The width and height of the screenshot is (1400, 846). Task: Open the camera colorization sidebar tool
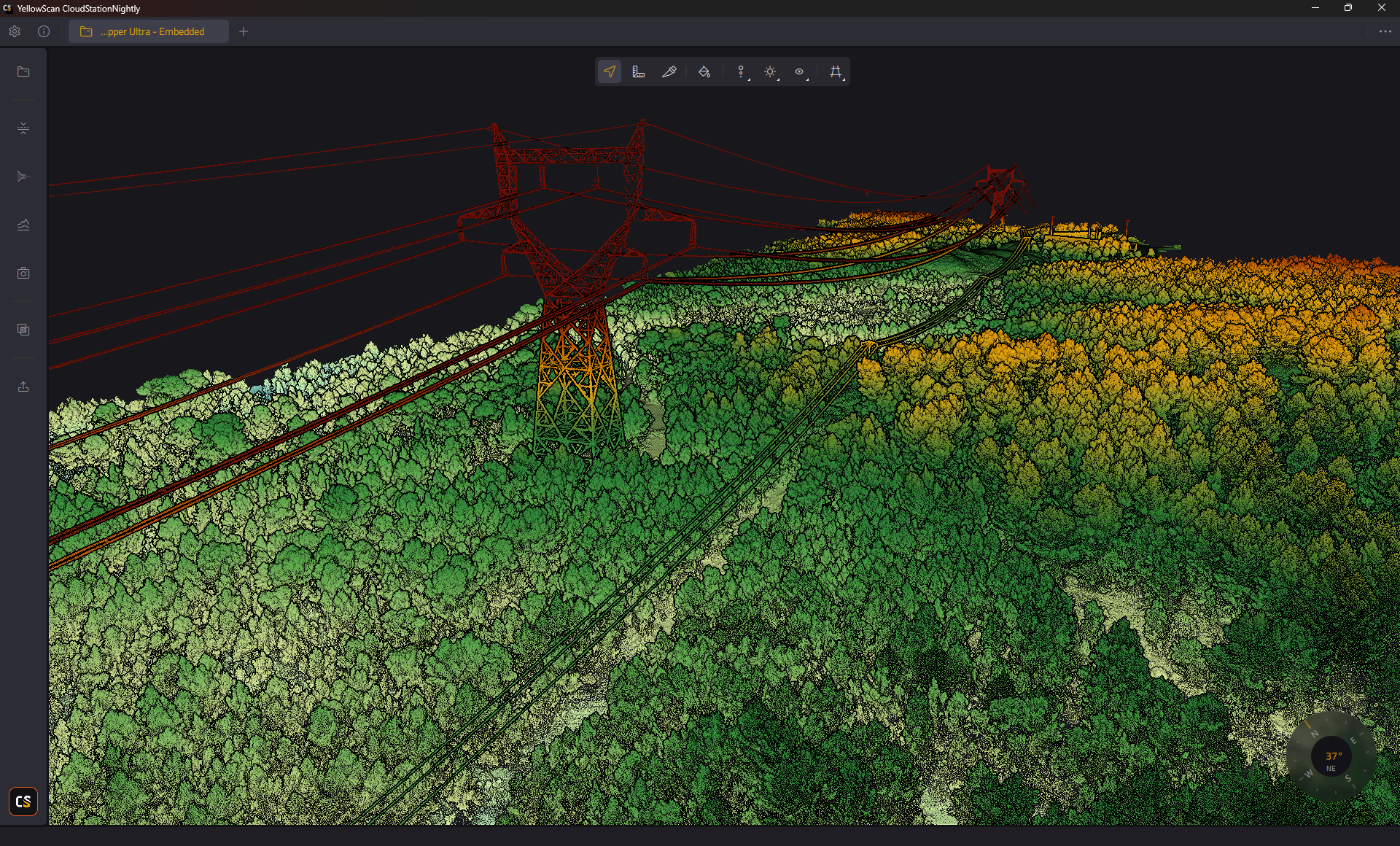coord(23,273)
